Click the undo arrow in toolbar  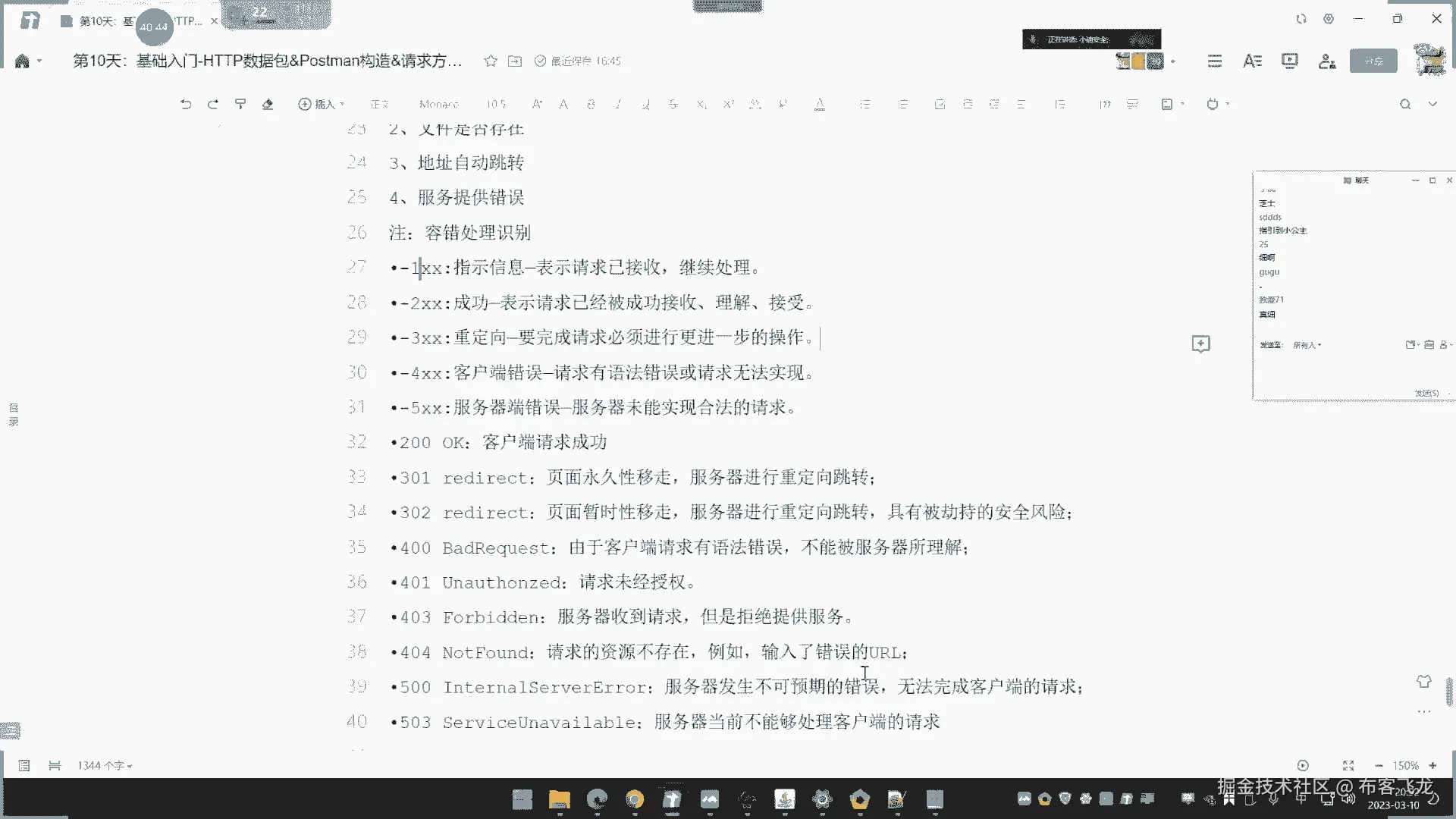[x=186, y=105]
